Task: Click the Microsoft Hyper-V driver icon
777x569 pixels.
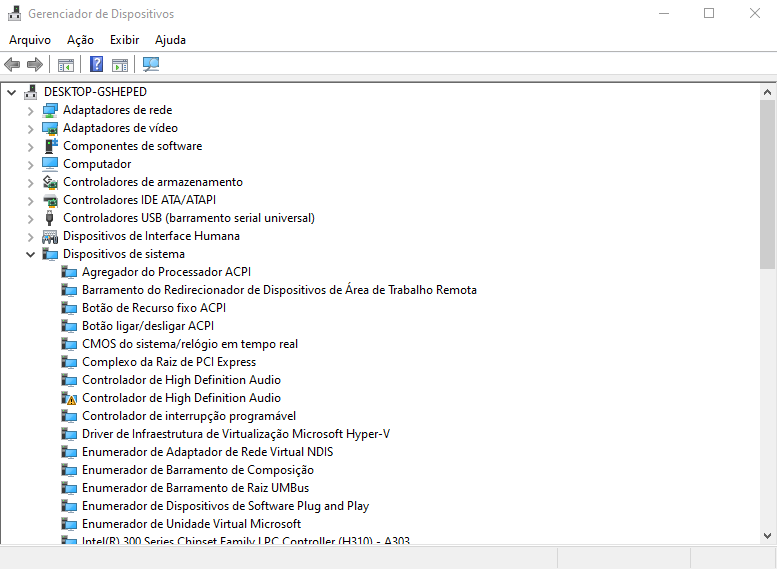Action: click(x=69, y=434)
